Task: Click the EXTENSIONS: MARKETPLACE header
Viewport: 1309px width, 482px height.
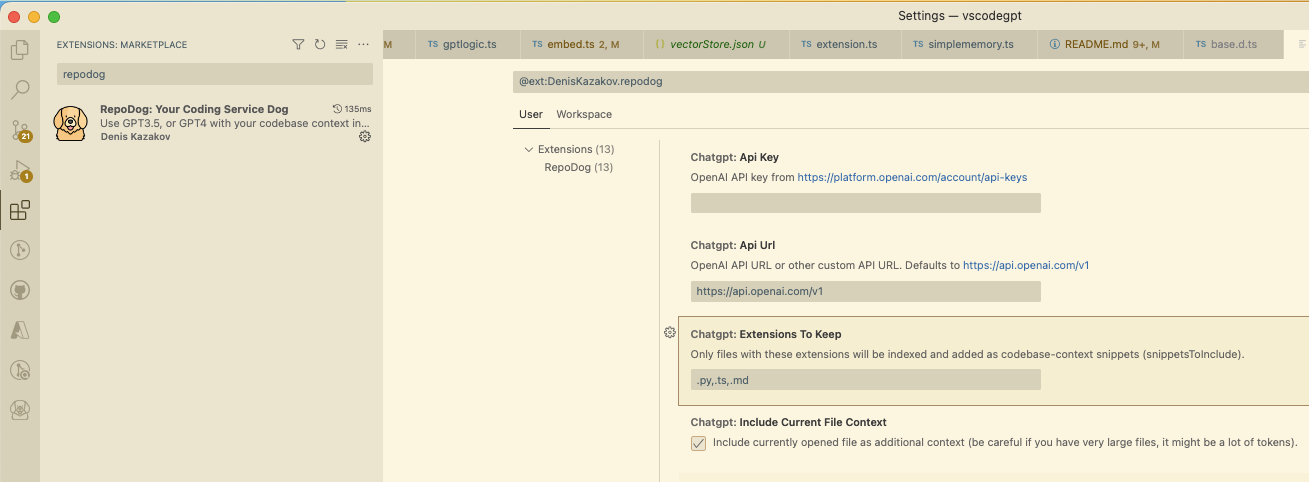Action: [x=122, y=45]
